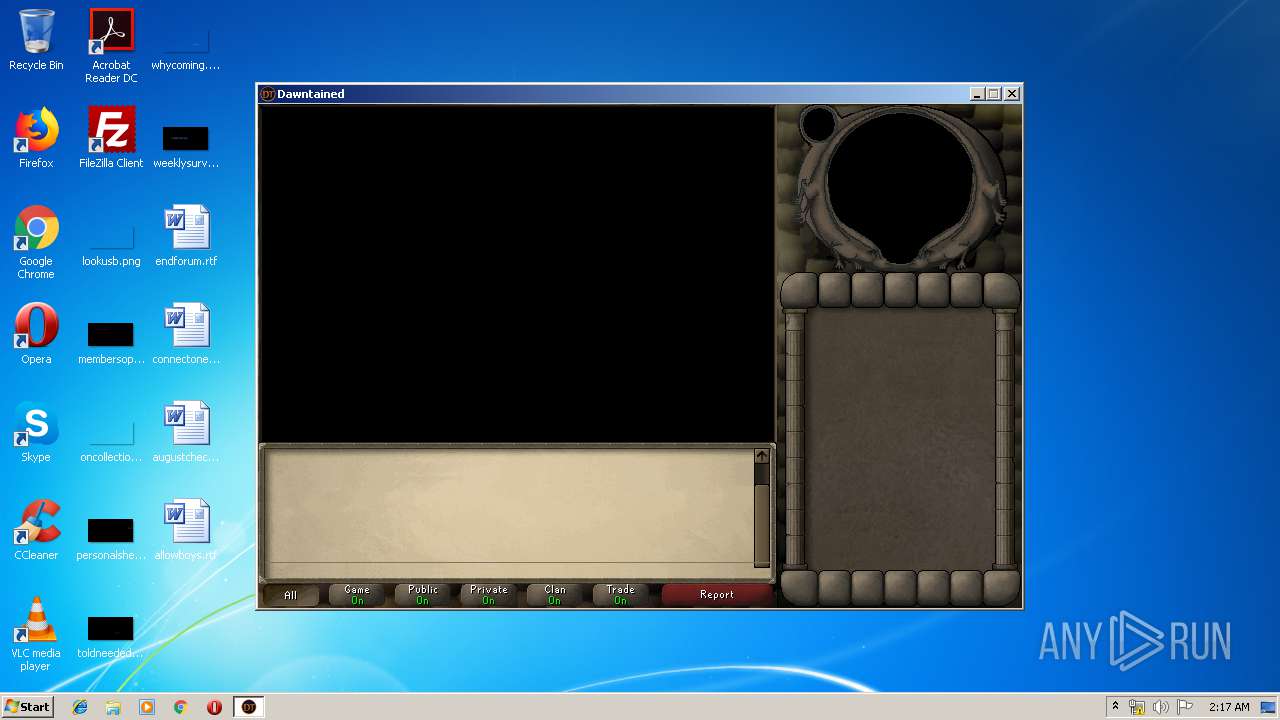Launch CCleaner desktop shortcut
This screenshot has height=720, width=1280.
(36, 529)
